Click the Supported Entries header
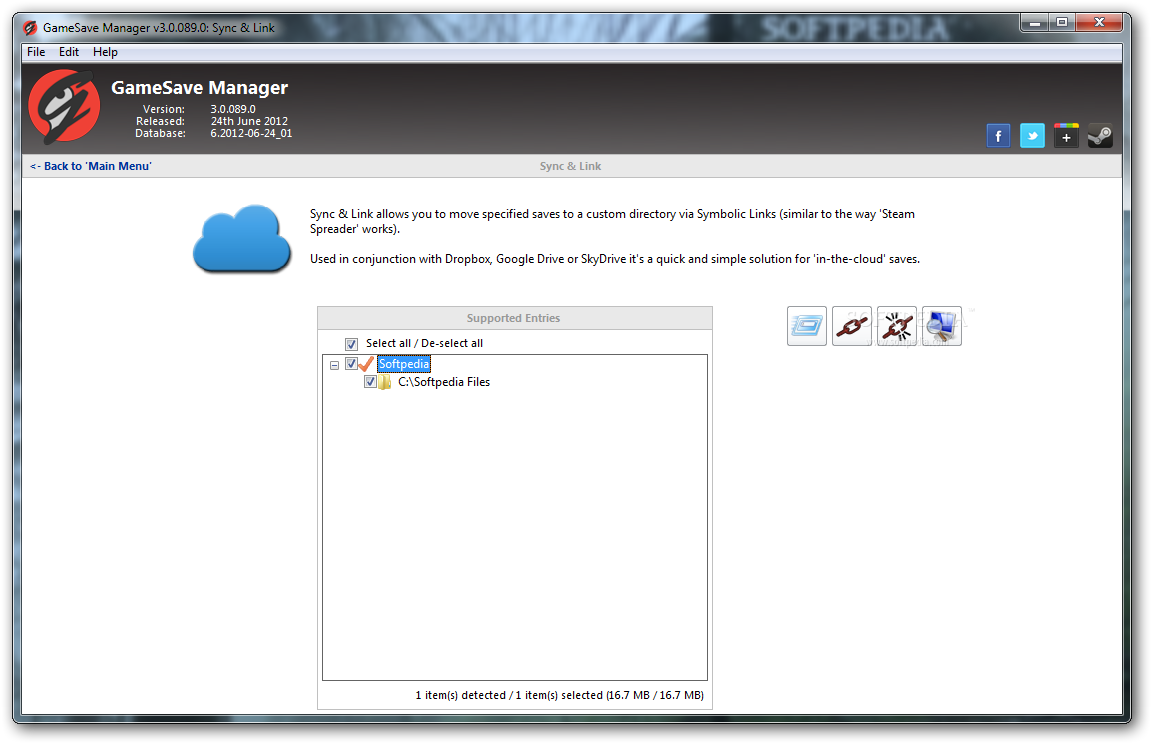This screenshot has width=1152, height=744. [514, 318]
